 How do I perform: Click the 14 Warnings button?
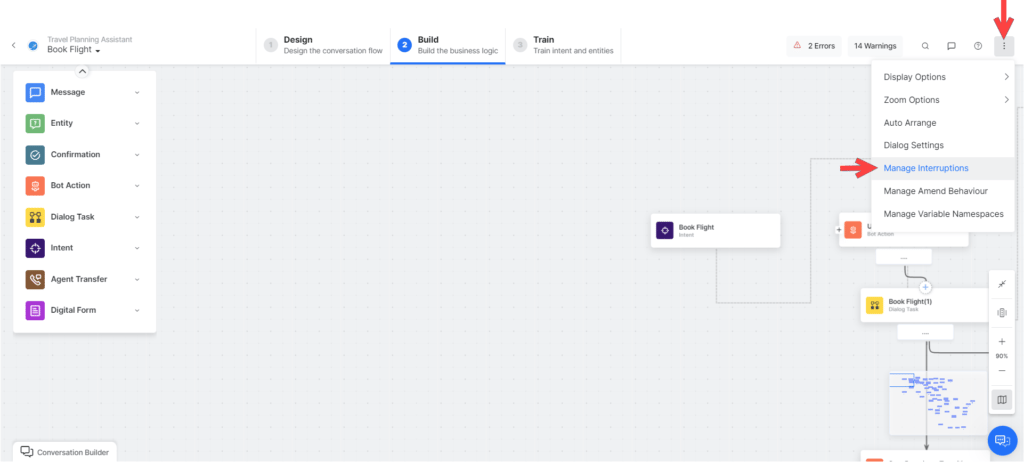[x=875, y=46]
